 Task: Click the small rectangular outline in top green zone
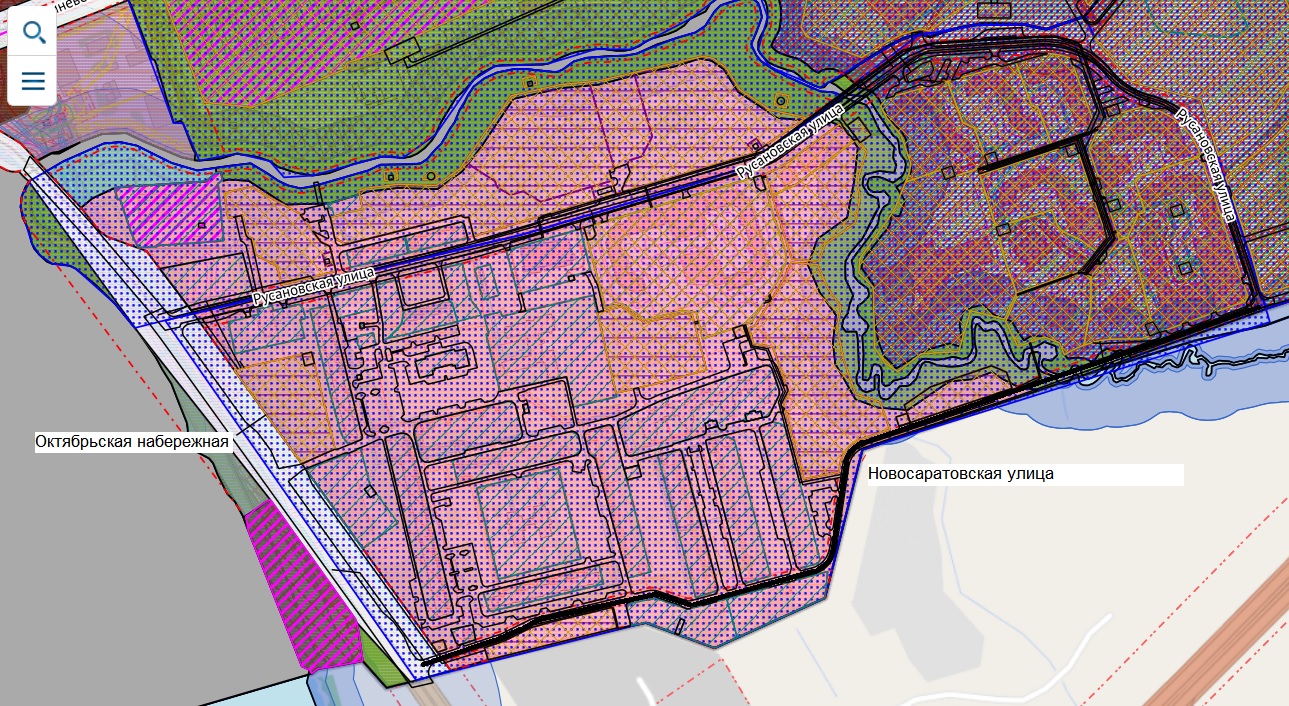403,50
